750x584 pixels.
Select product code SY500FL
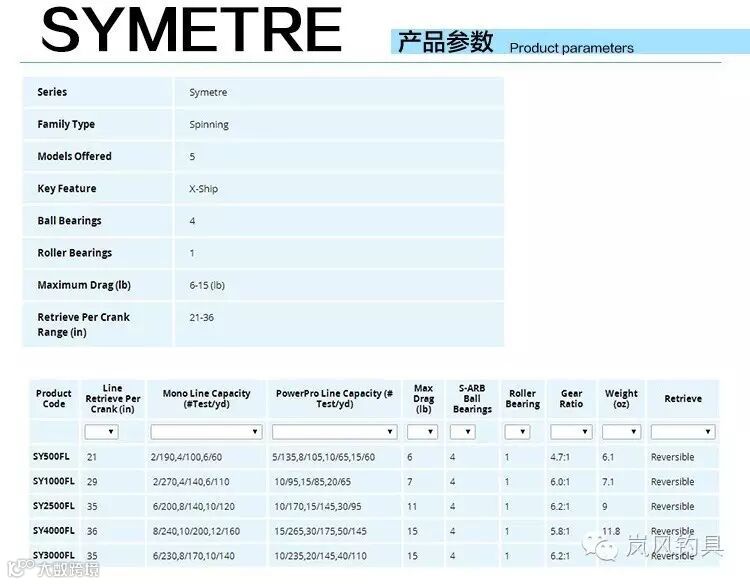click(51, 456)
